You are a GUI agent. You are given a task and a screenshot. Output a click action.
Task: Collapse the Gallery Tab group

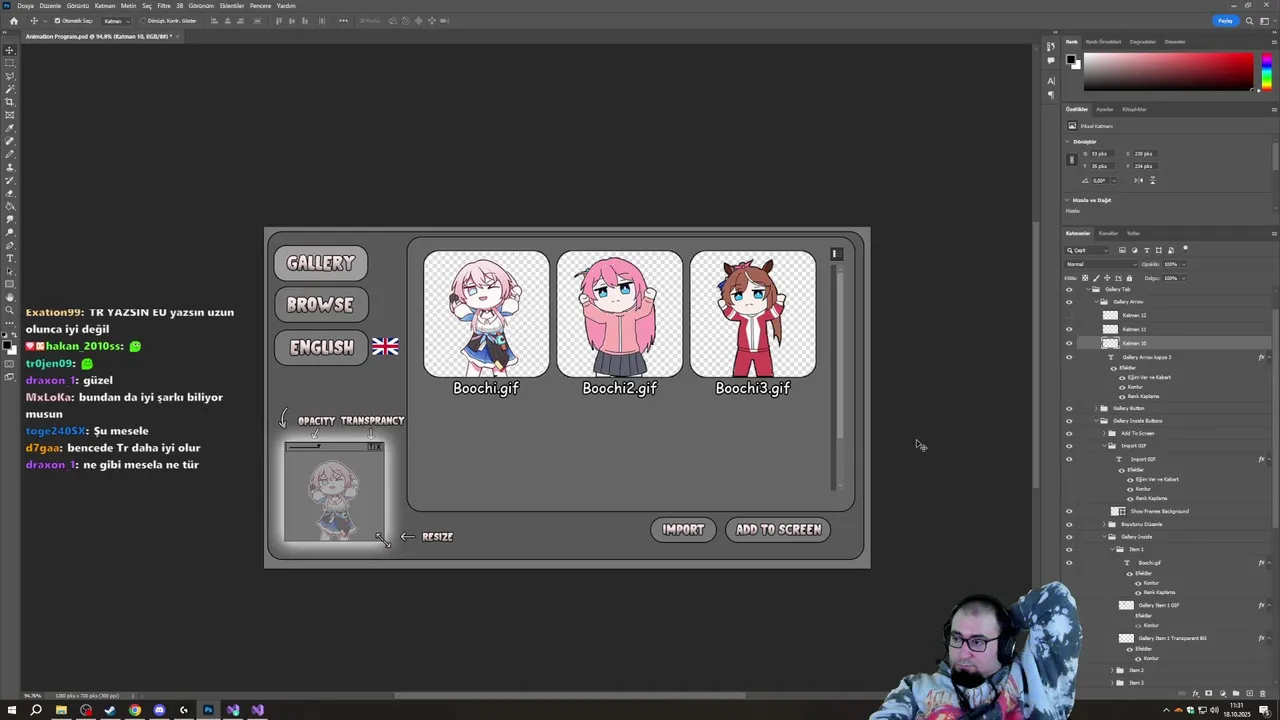click(1087, 289)
